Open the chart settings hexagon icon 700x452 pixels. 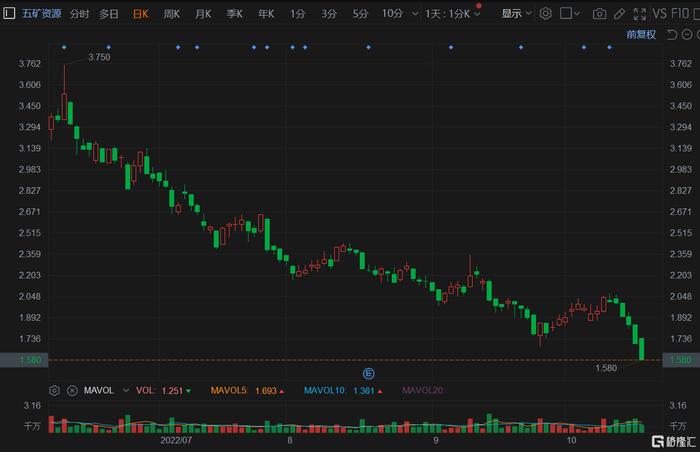tap(546, 14)
